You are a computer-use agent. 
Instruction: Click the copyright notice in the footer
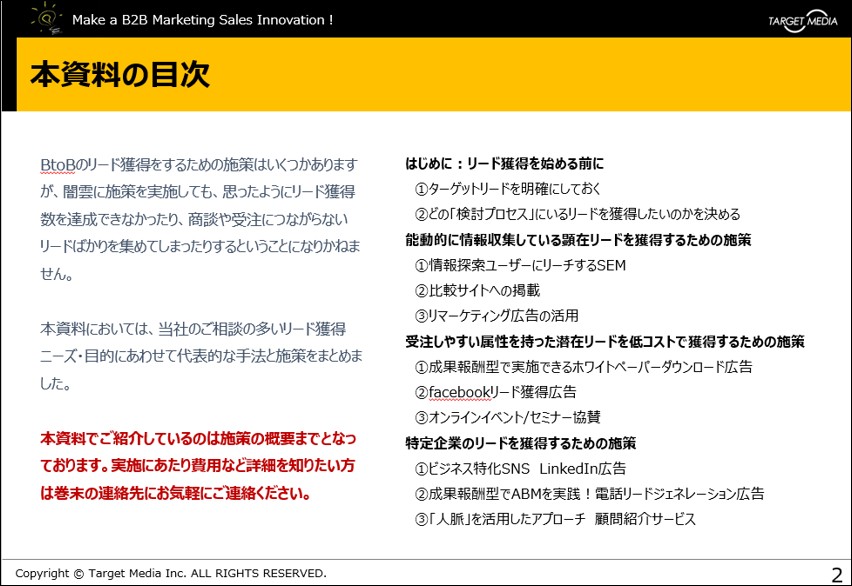click(171, 573)
